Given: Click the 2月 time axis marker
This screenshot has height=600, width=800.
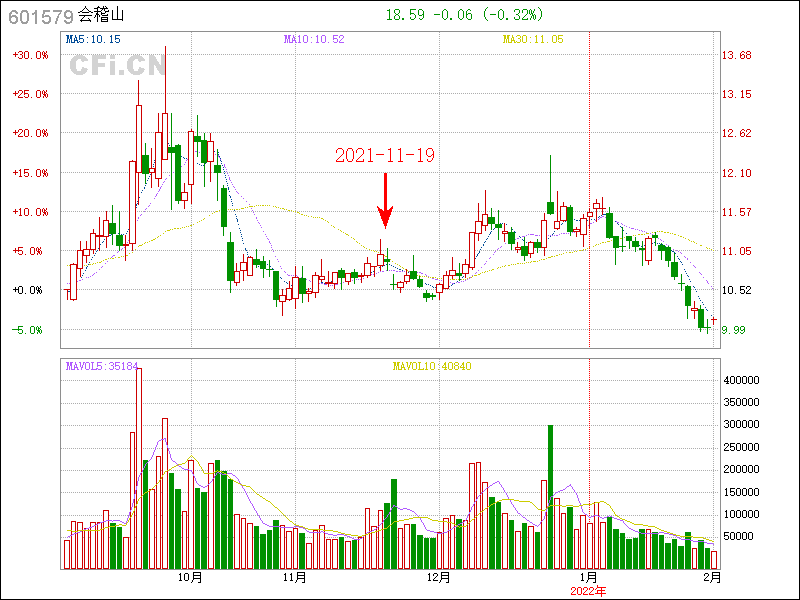Looking at the screenshot, I should (x=712, y=578).
